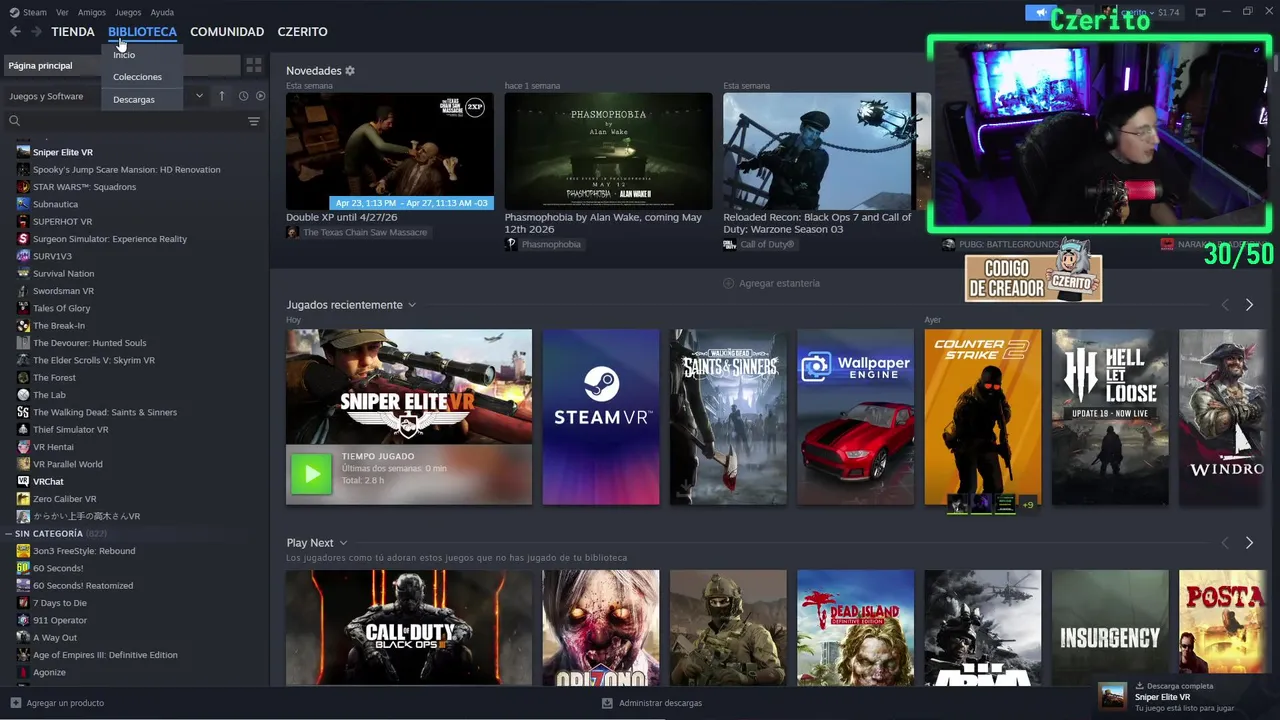
Task: Open the Play Next shelf dropdown
Action: click(x=343, y=543)
